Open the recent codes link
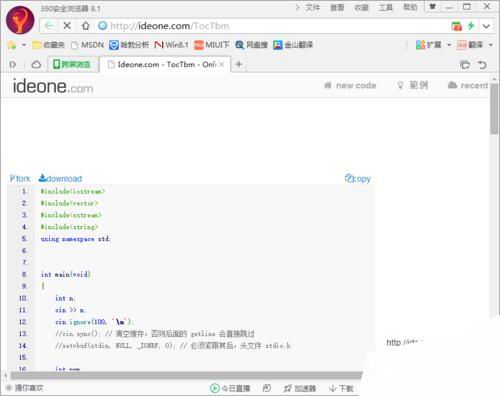Image resolution: width=500 pixels, height=396 pixels. tap(468, 85)
